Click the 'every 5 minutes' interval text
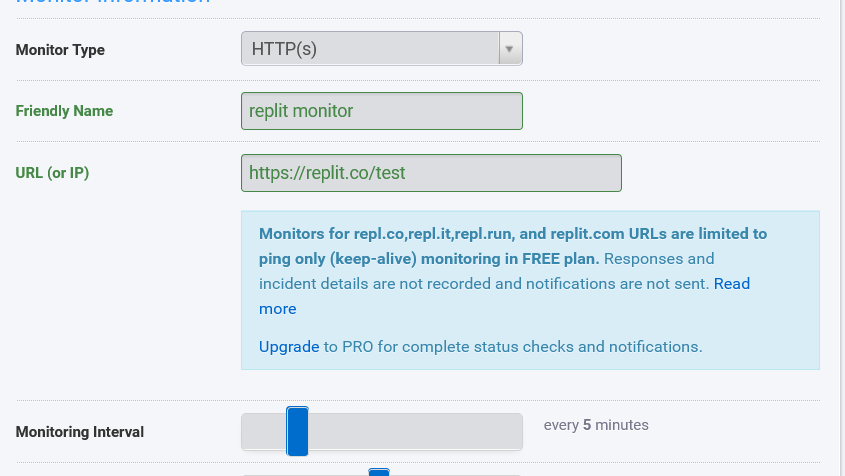Image resolution: width=845 pixels, height=476 pixels. point(596,425)
